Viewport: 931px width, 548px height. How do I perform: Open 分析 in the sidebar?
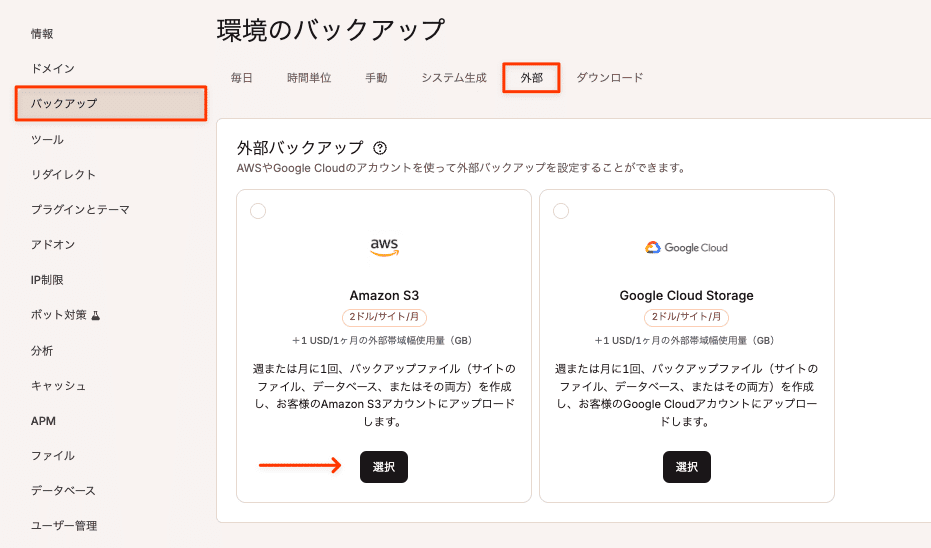pos(42,351)
